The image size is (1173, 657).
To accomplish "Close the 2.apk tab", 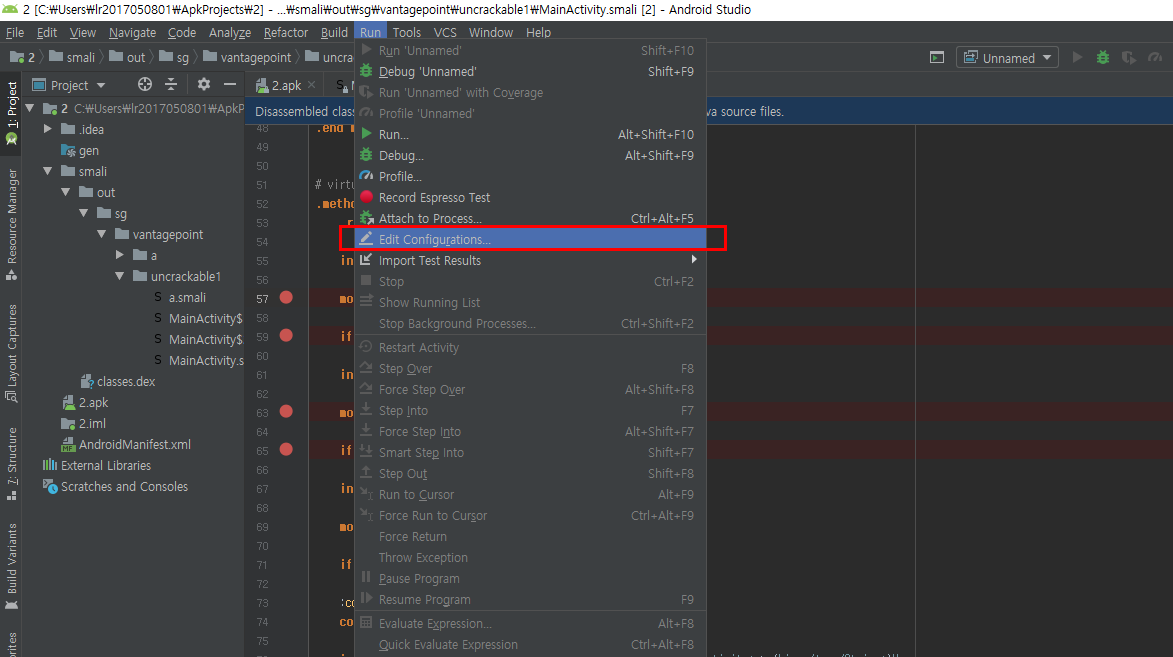I will click(x=312, y=85).
